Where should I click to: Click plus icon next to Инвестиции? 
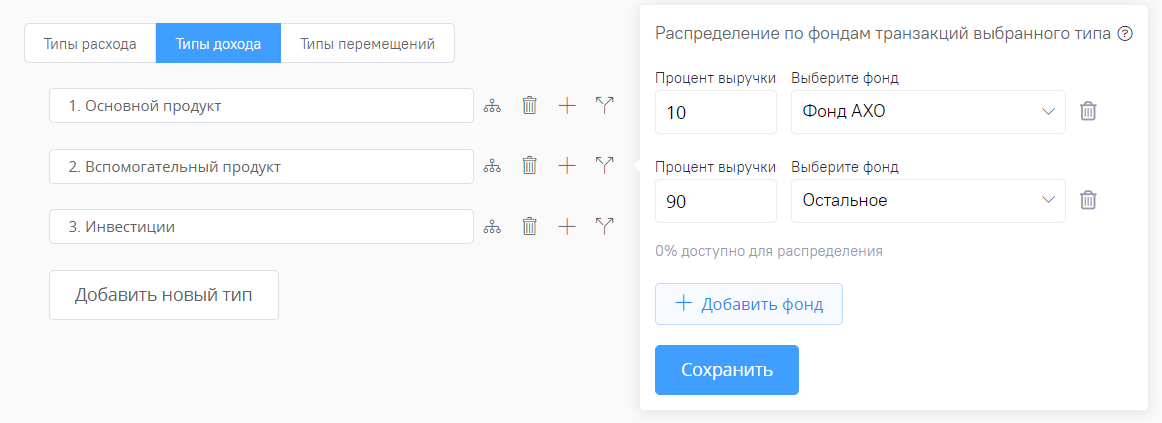(x=567, y=226)
